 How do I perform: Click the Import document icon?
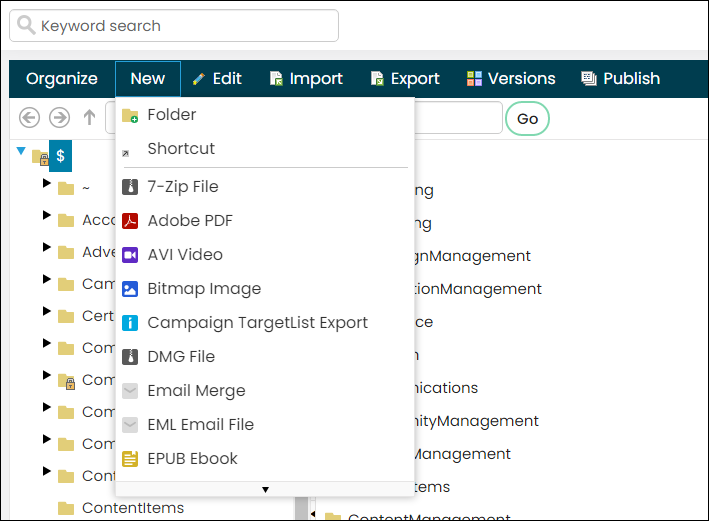pos(276,79)
